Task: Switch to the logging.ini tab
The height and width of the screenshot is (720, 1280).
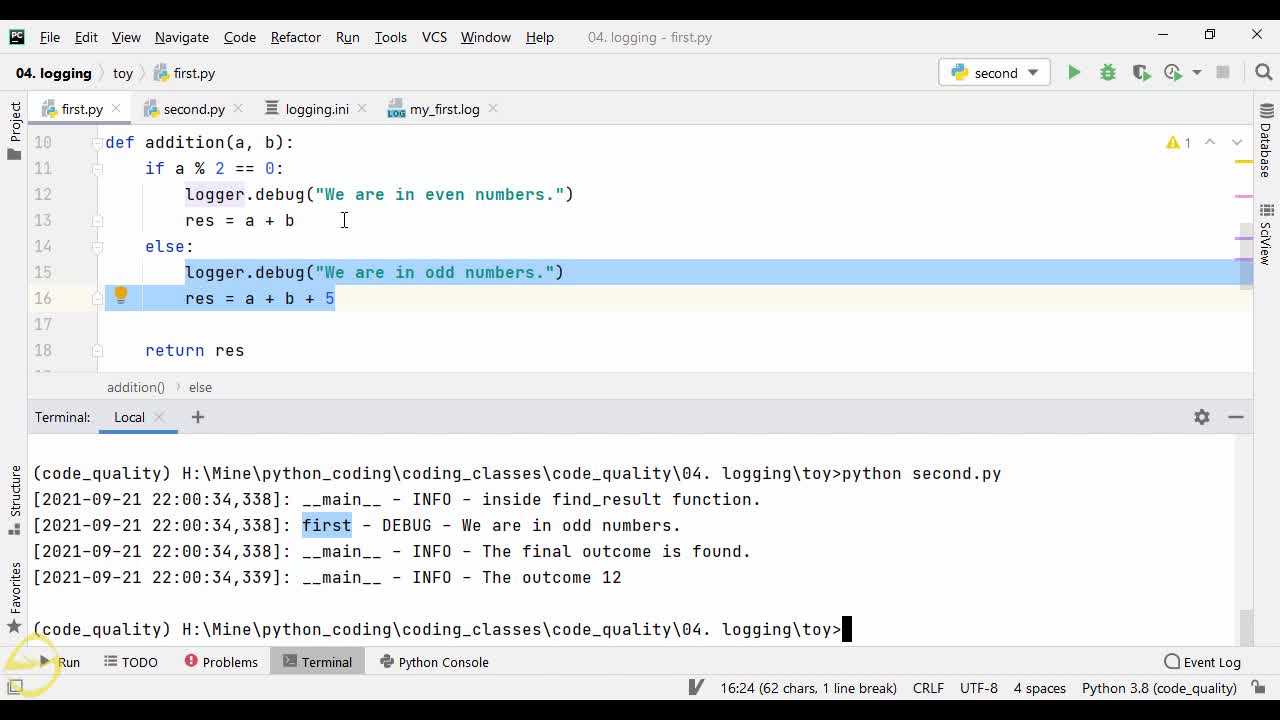Action: (x=316, y=109)
